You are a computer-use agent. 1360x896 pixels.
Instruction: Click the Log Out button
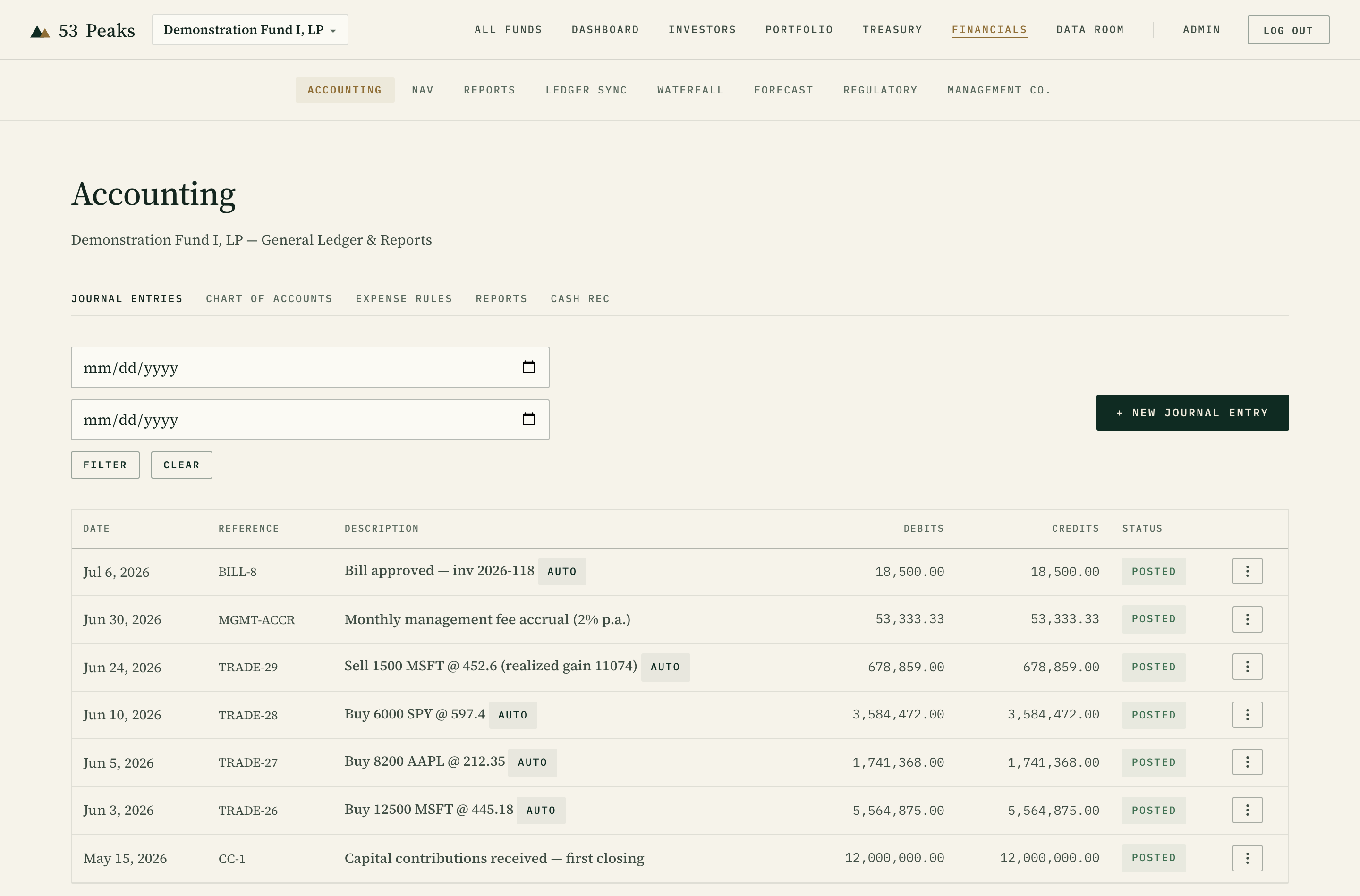click(1288, 30)
